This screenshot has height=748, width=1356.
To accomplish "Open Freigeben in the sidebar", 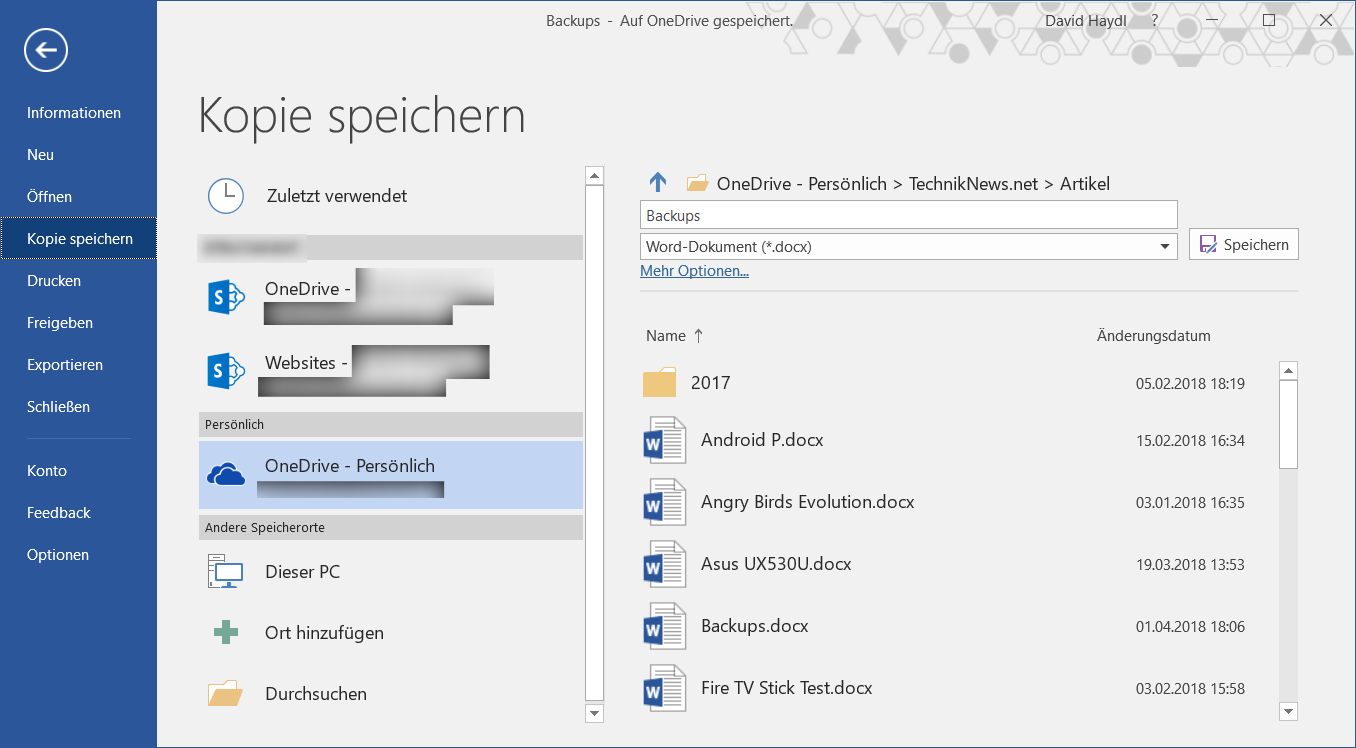I will tap(60, 323).
